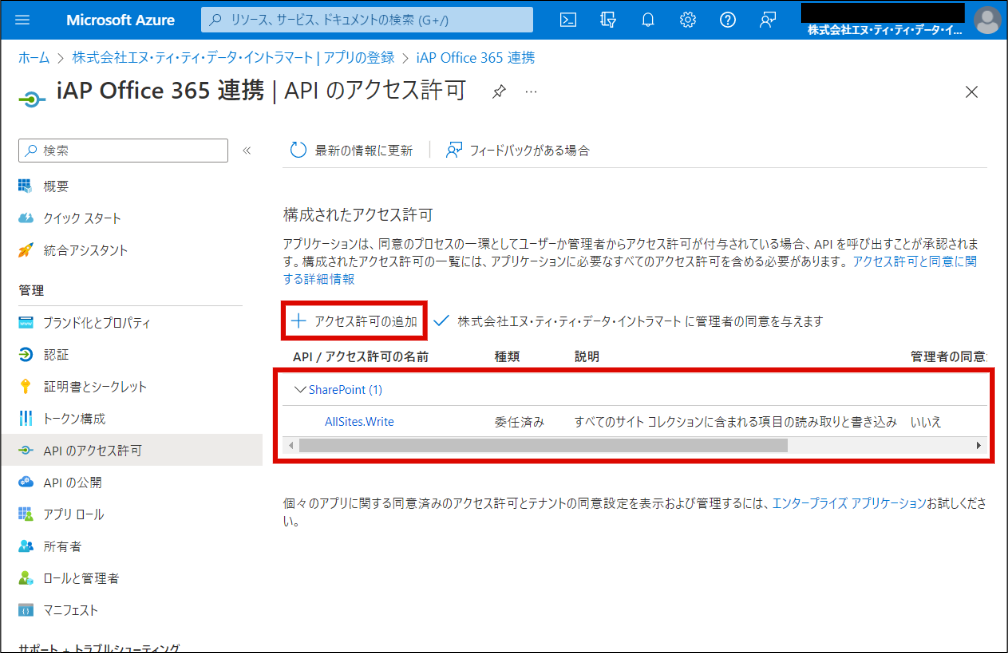This screenshot has height=653, width=1008.
Task: Collapse the SharePoint (1) permission group
Action: tap(298, 389)
